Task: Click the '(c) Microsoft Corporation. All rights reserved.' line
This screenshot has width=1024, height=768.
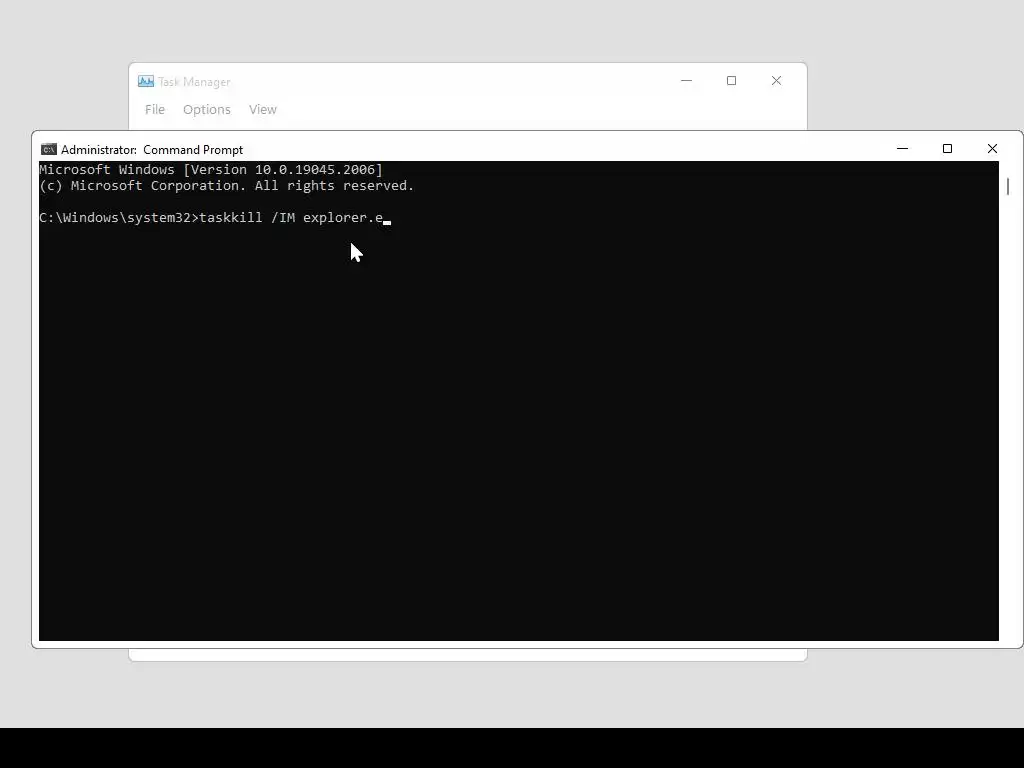Action: coord(227,186)
